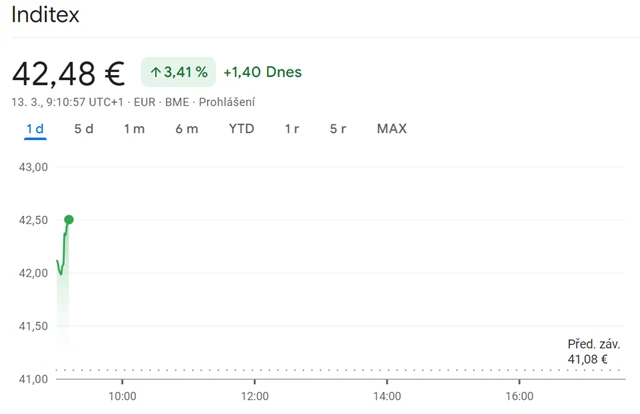Click the 42,48 € current price
The image size is (640, 414).
68,73
